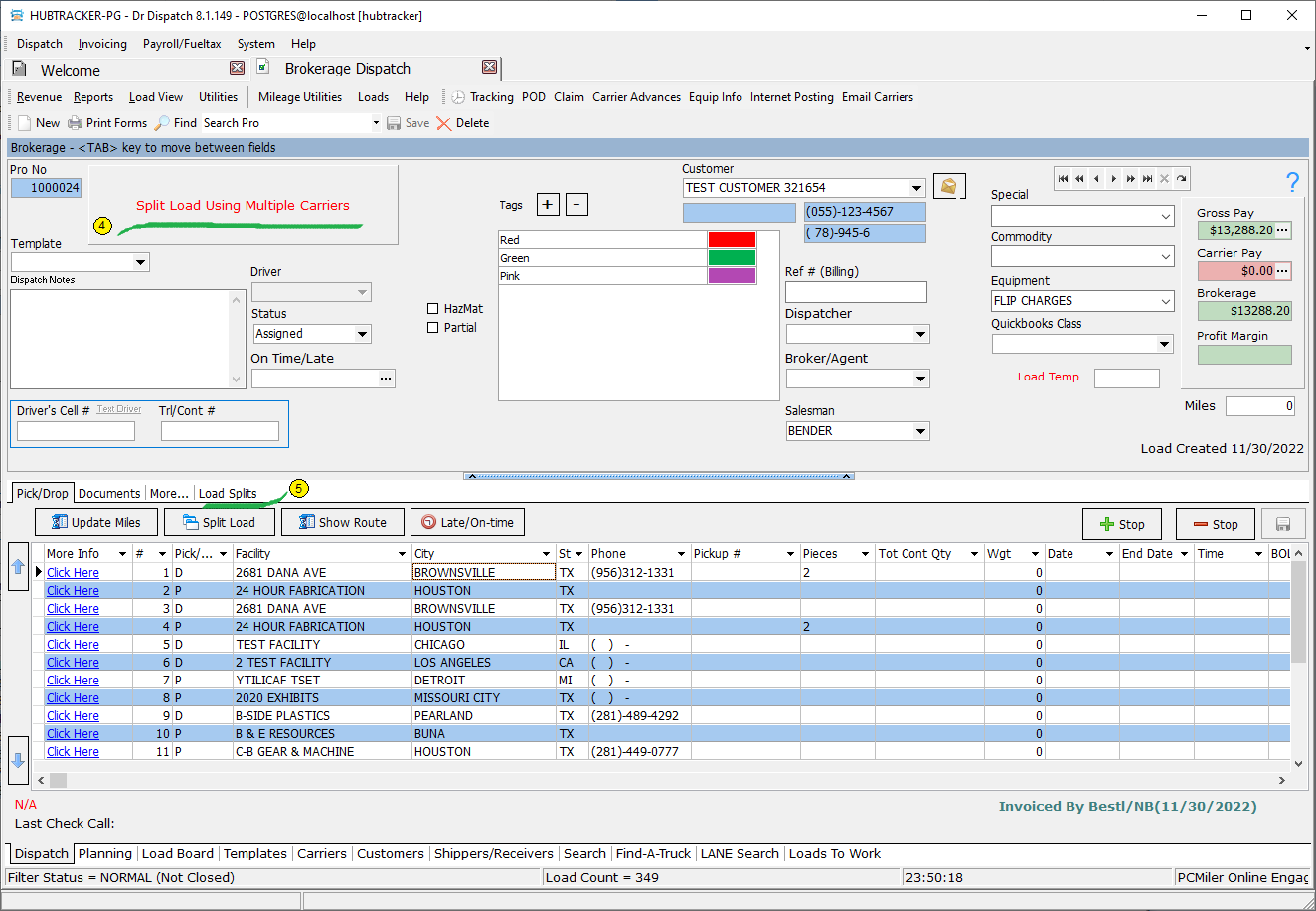The width and height of the screenshot is (1316, 911).
Task: Switch to the Load Splits tab
Action: coord(228,493)
